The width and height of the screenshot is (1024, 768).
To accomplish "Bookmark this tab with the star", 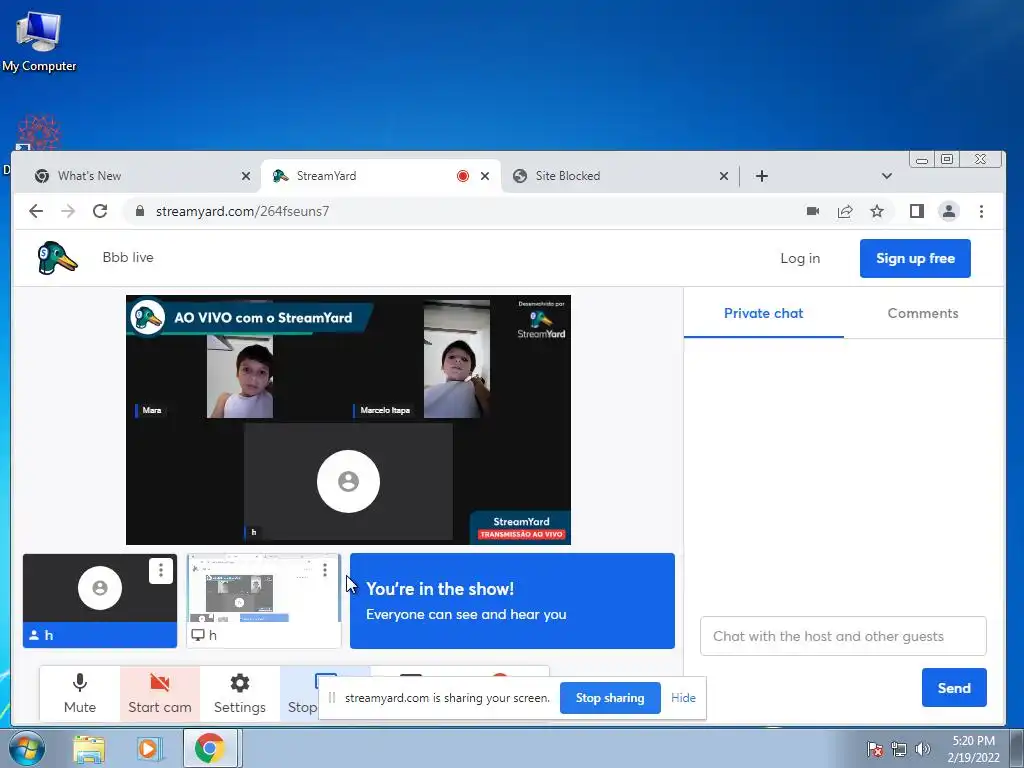I will 876,211.
